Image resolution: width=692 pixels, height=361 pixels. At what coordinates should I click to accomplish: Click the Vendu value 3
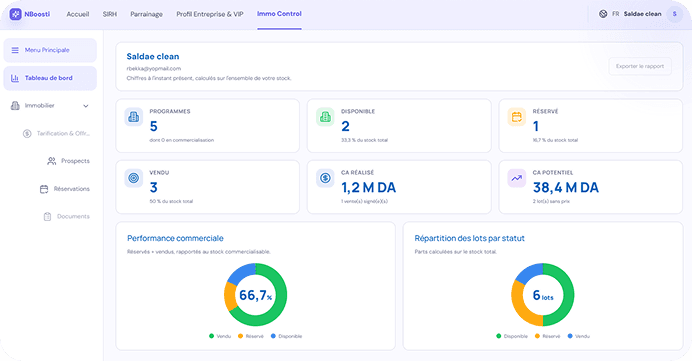coord(154,188)
